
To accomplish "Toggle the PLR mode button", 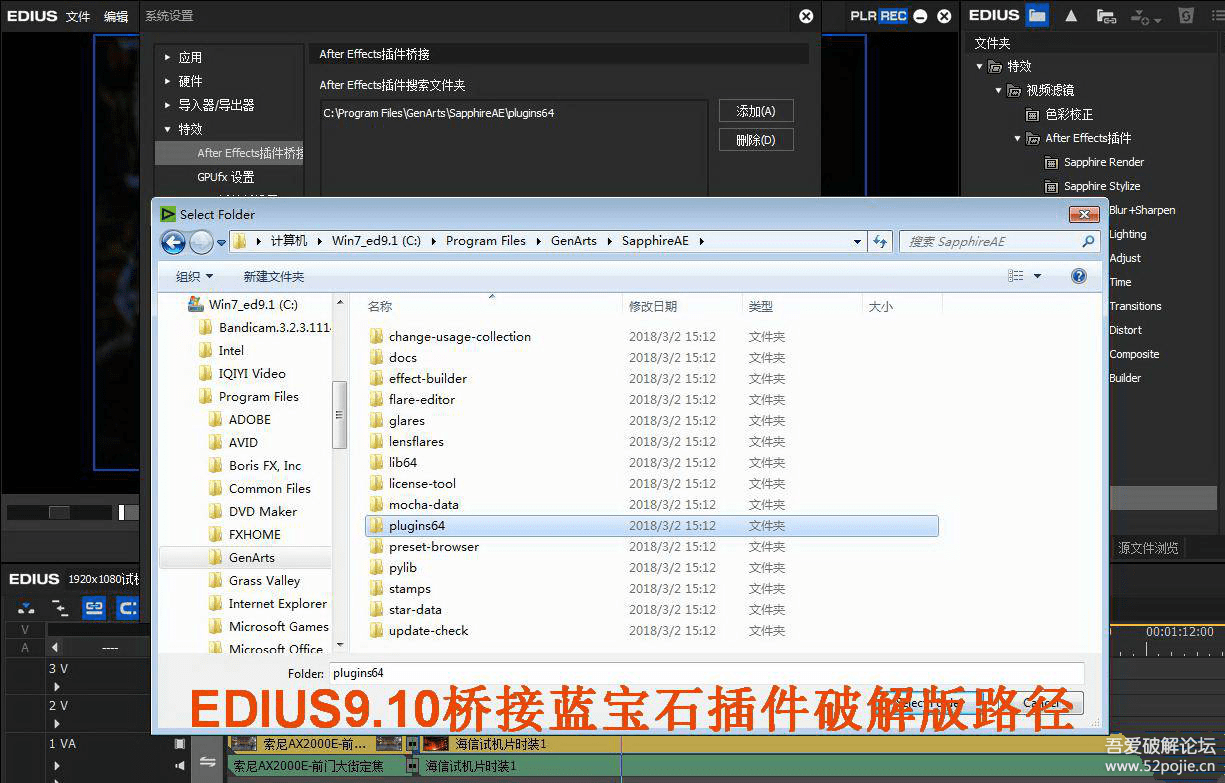I will [864, 16].
